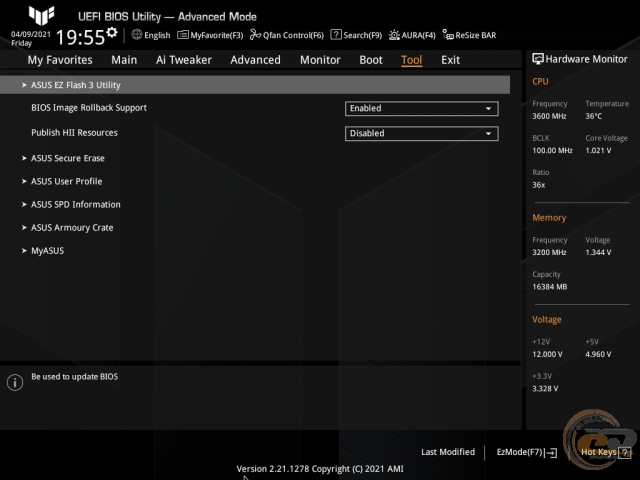Open Qfan Control(F6)
The height and width of the screenshot is (480, 640).
click(x=293, y=35)
